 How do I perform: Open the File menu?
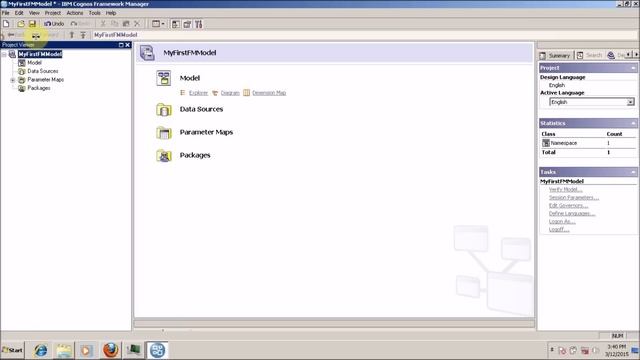(5, 13)
